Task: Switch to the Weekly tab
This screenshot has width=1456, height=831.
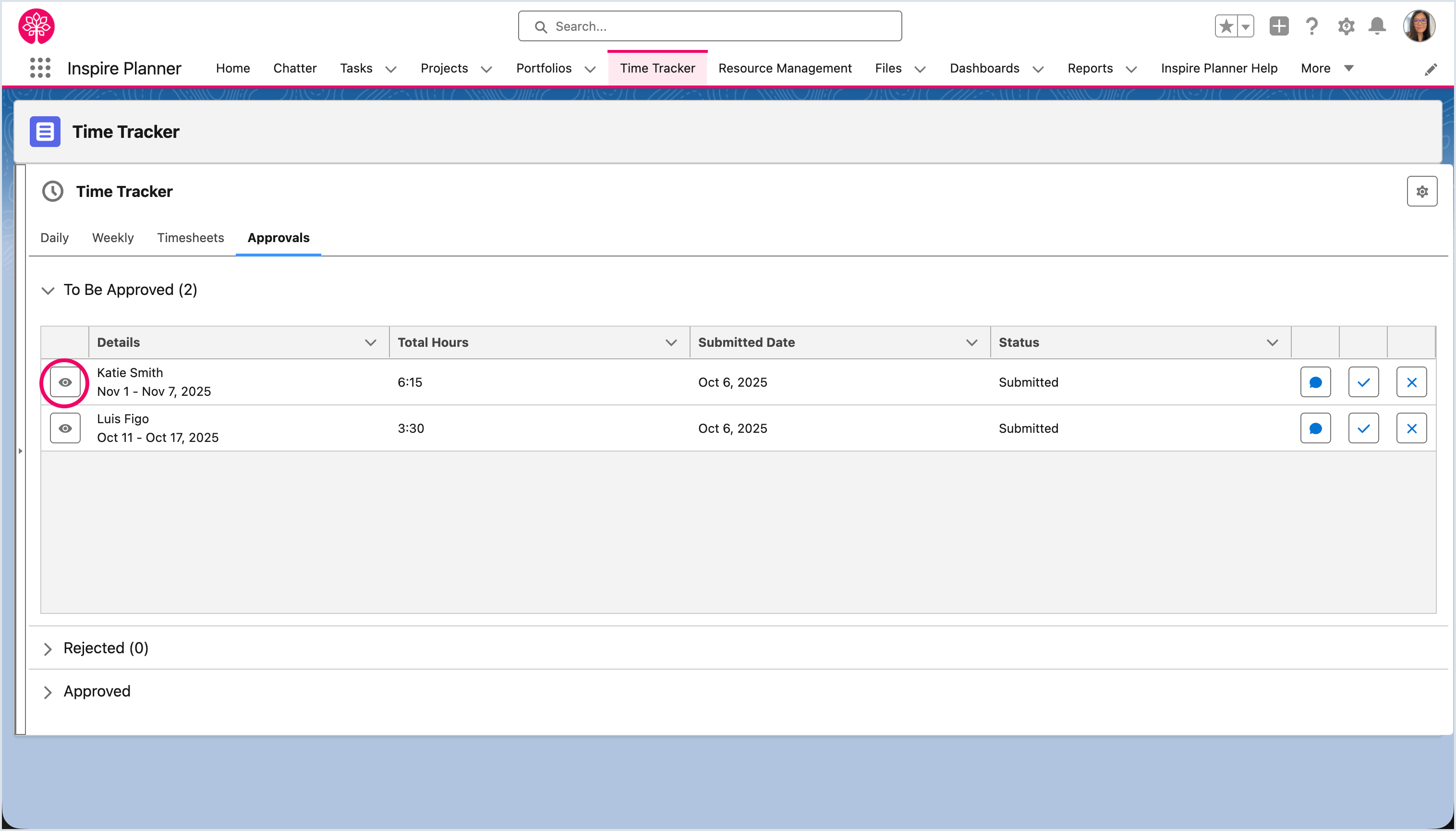Action: tap(113, 238)
